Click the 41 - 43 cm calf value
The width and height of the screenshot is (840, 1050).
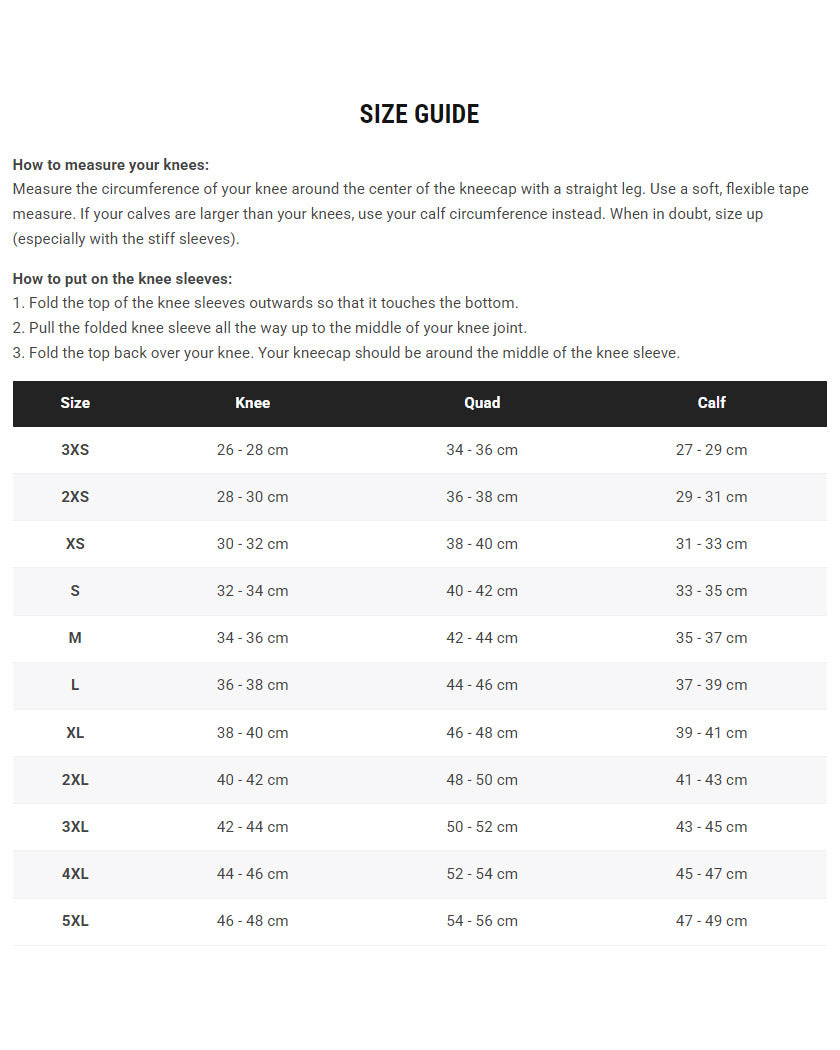tap(711, 780)
